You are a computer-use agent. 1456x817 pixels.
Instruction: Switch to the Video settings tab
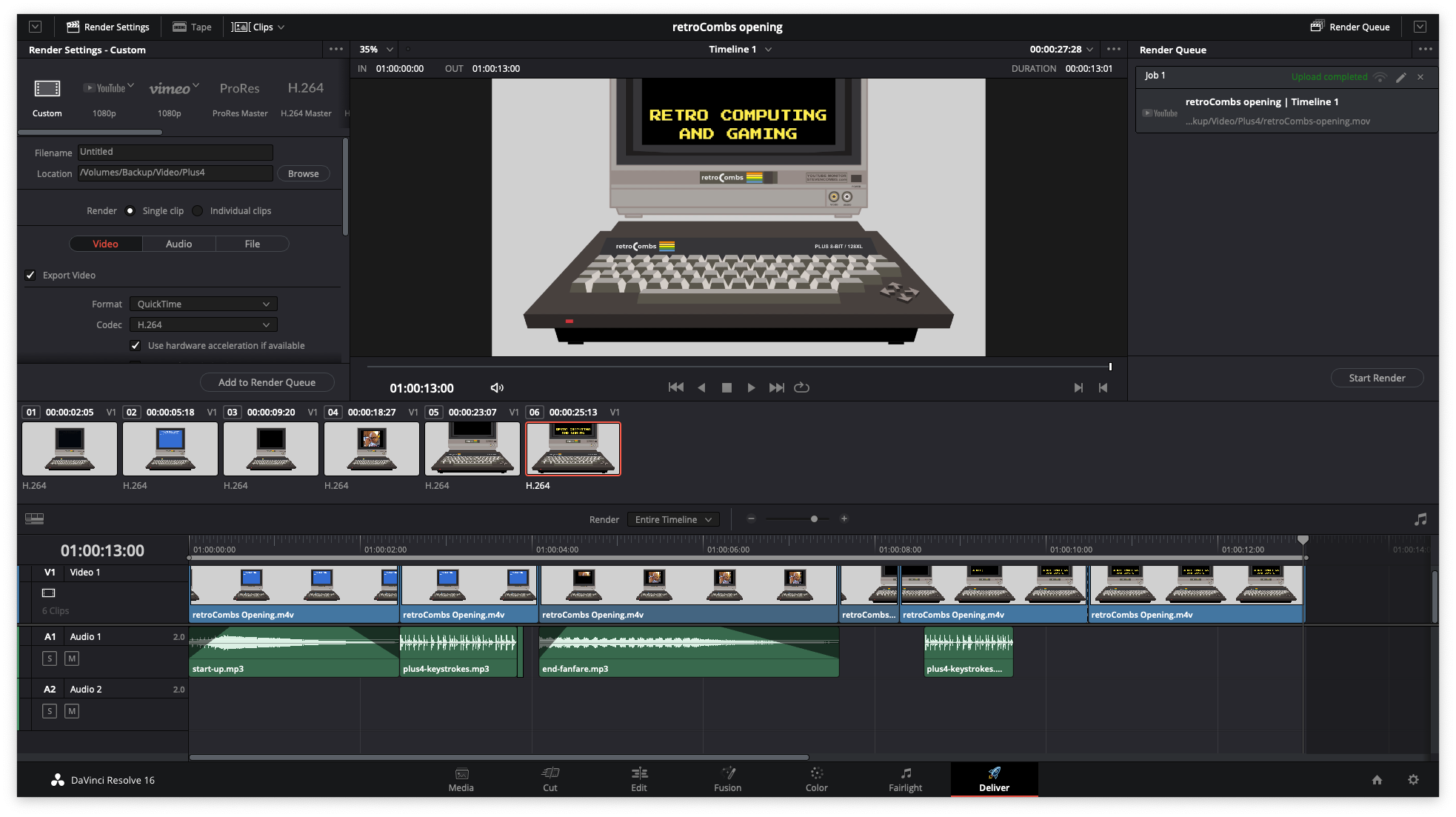105,244
